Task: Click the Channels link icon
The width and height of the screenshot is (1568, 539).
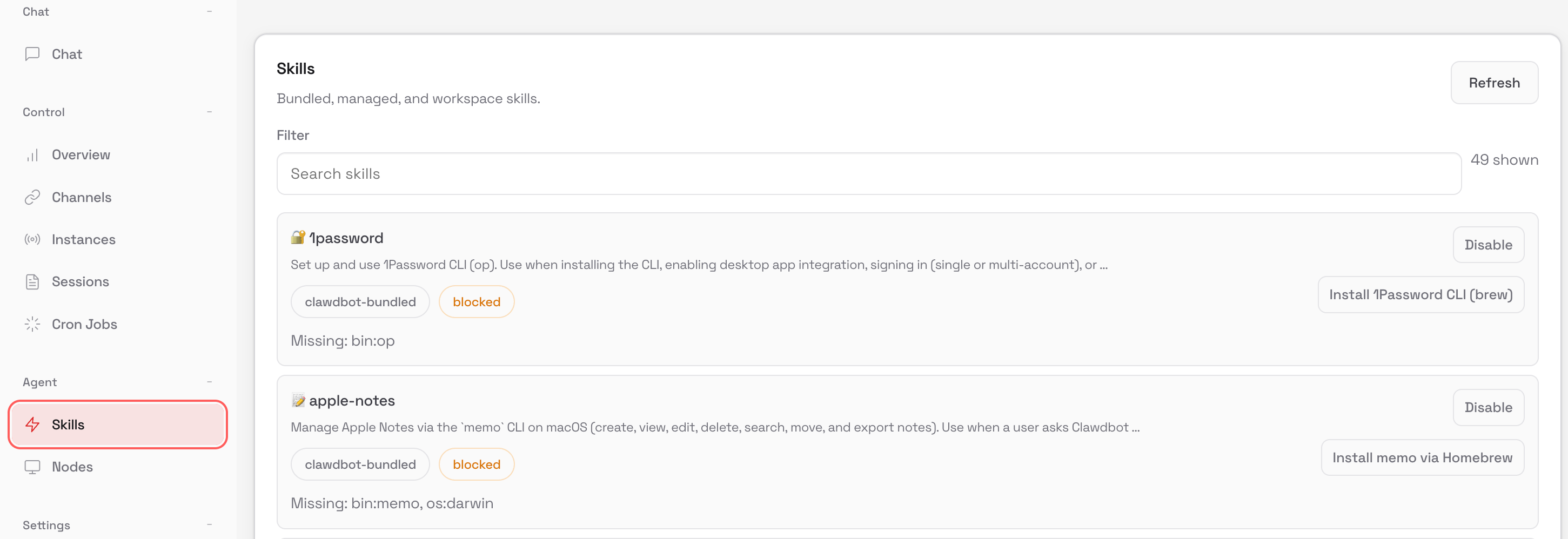Action: (32, 197)
